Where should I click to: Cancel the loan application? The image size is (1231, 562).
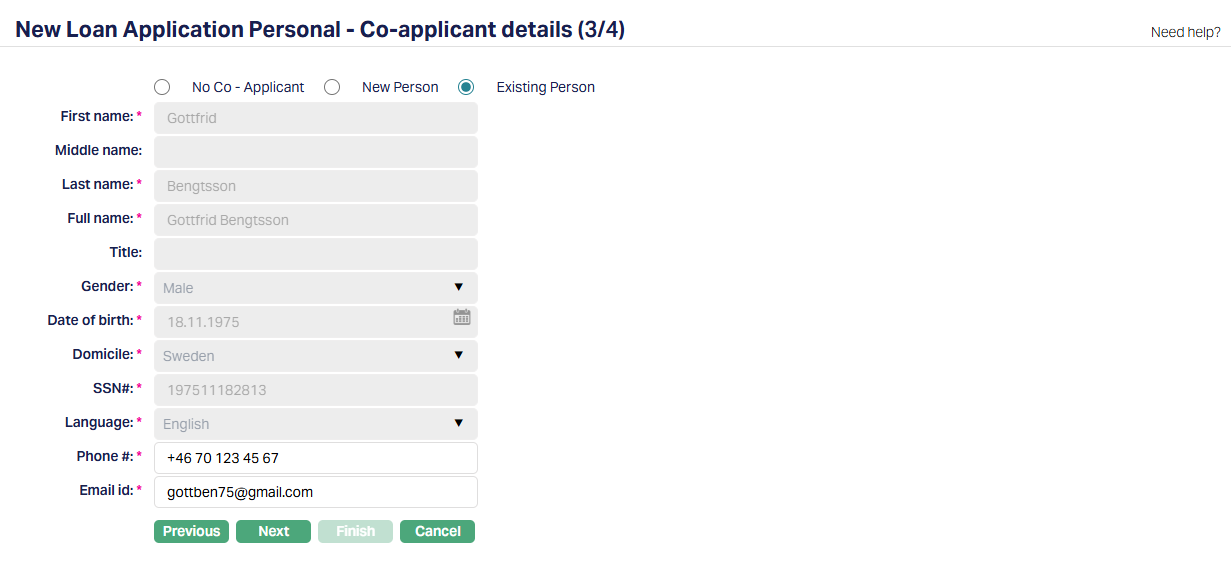(437, 531)
